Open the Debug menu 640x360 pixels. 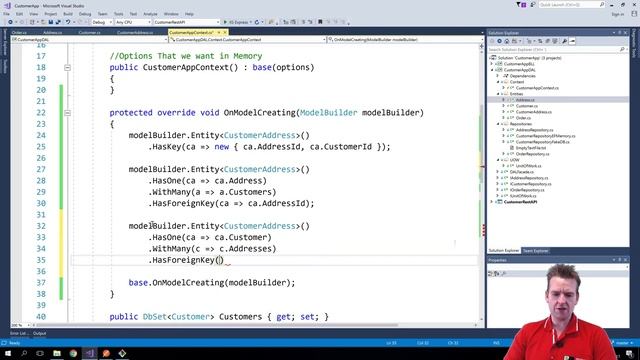(85, 14)
